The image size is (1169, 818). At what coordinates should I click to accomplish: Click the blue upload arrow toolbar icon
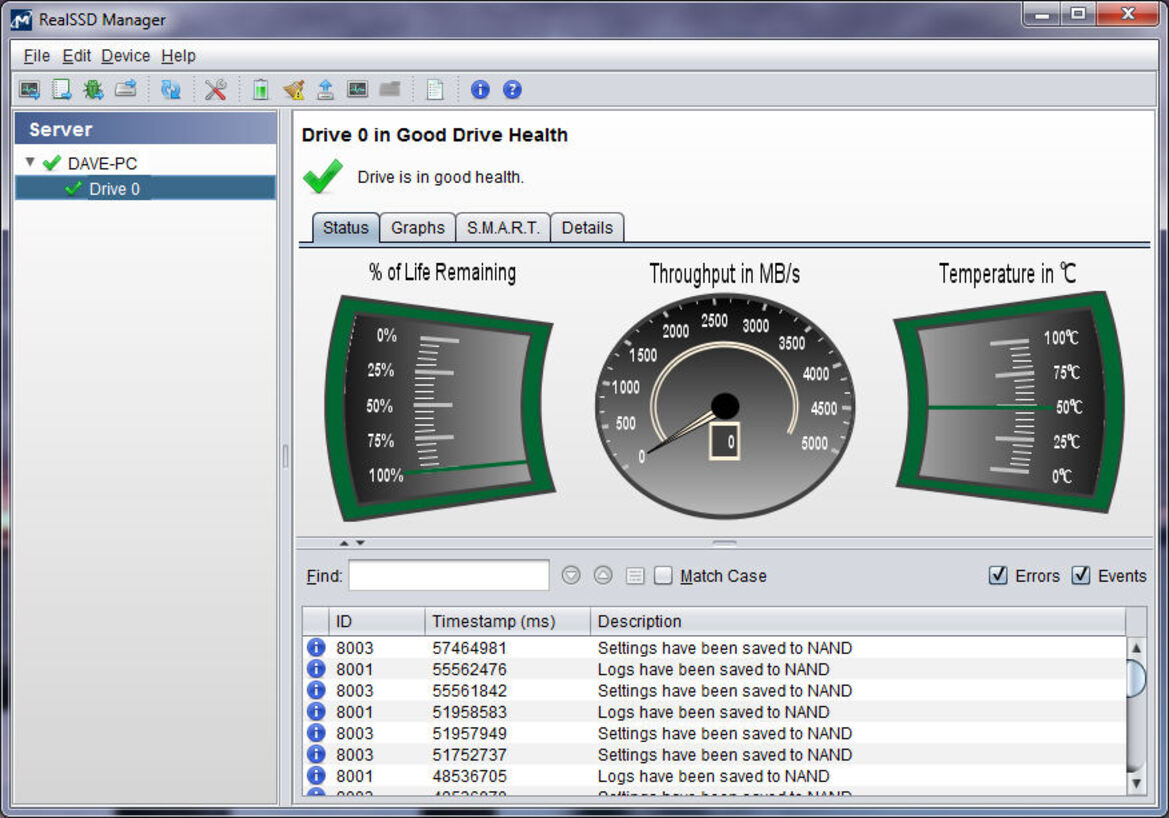(325, 90)
